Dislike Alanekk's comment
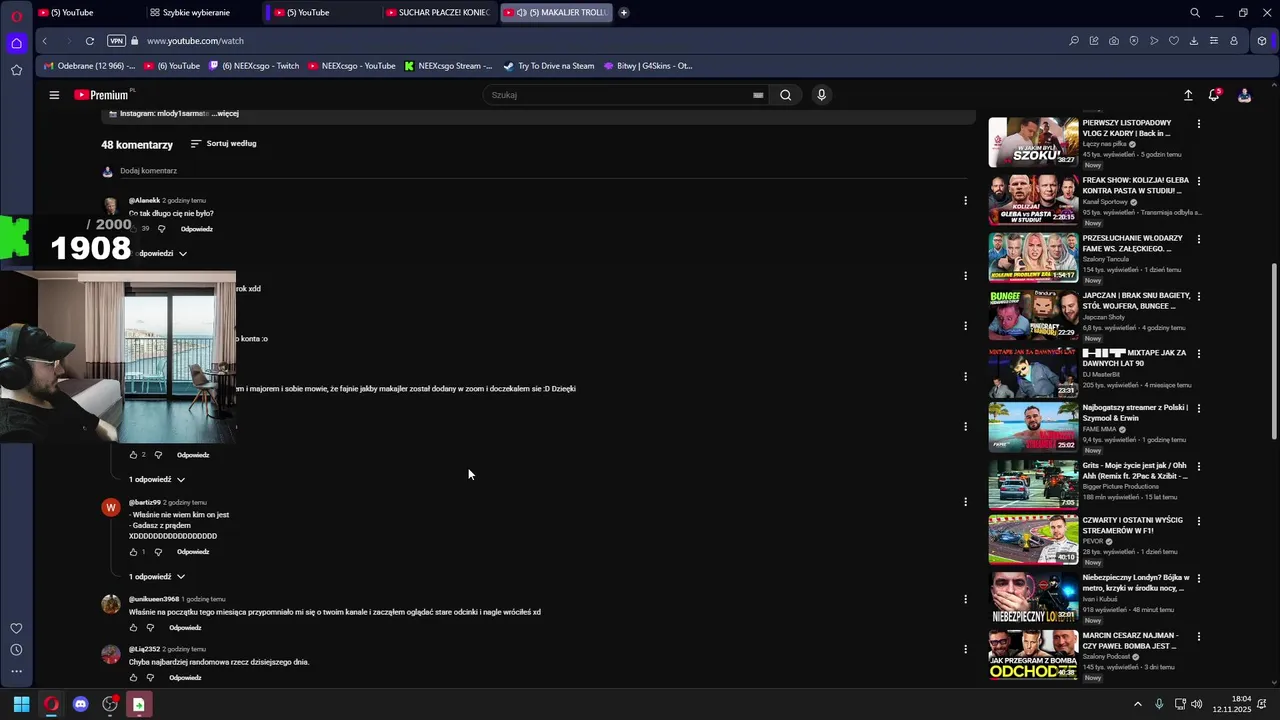This screenshot has height=720, width=1280. click(x=162, y=229)
